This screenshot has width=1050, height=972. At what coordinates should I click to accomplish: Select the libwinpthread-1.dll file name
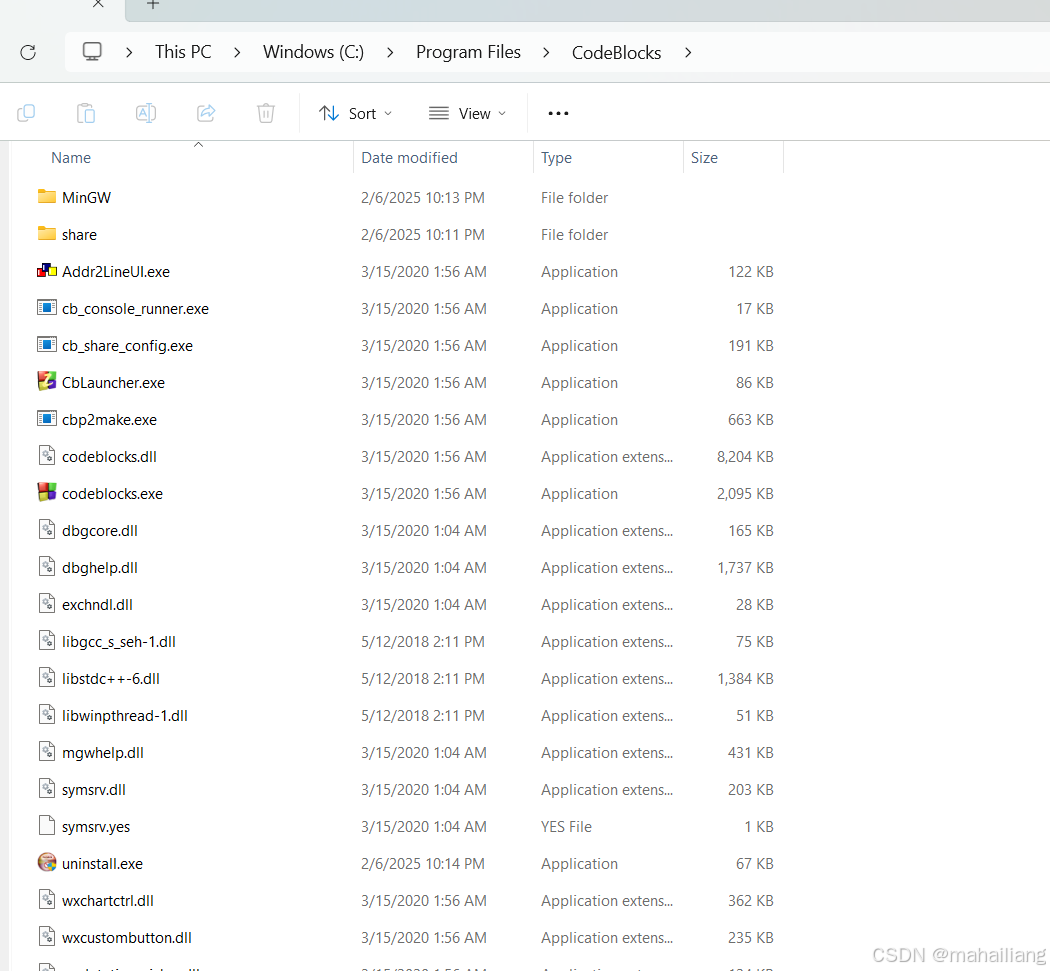coord(125,716)
